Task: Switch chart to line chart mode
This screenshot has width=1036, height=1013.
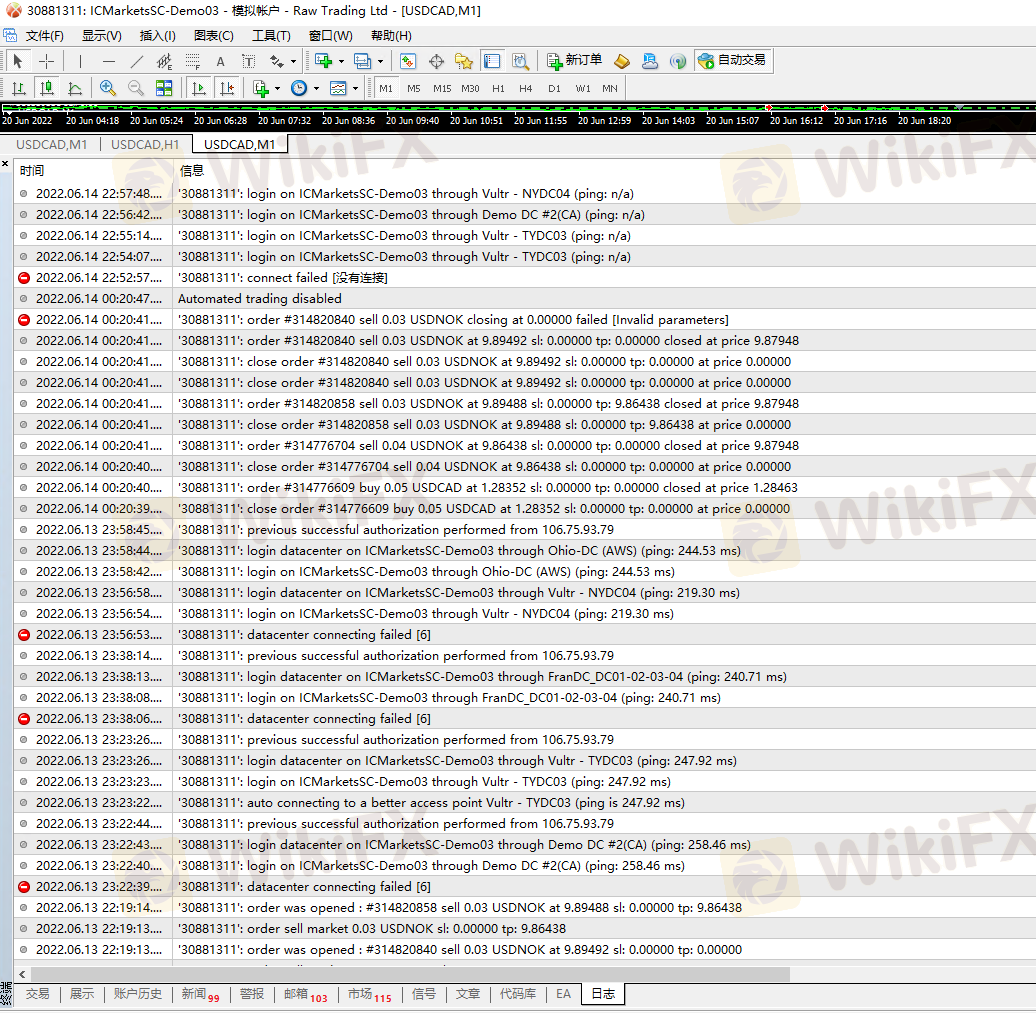Action: [75, 89]
